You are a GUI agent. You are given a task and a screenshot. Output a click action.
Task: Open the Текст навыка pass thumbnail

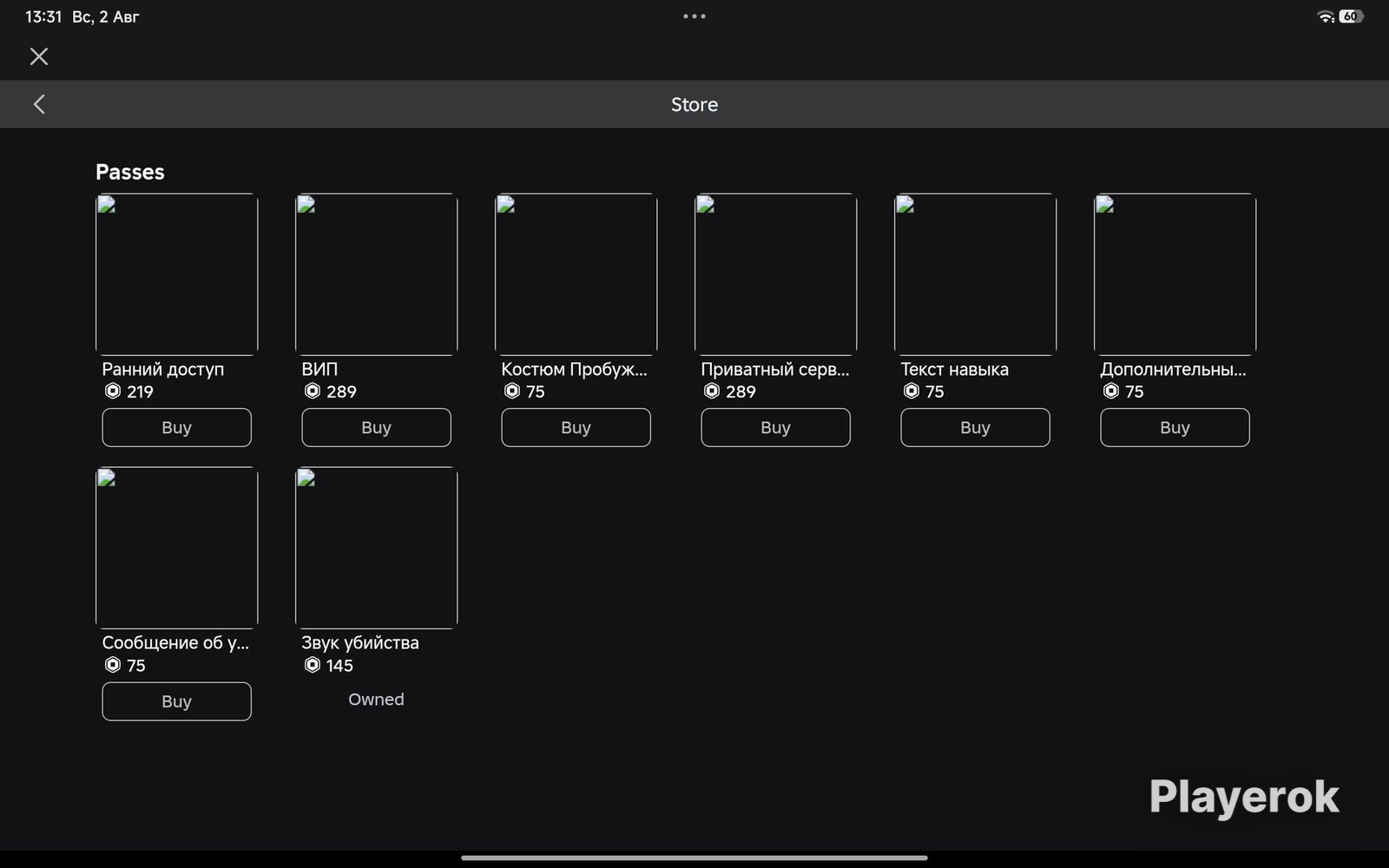pyautogui.click(x=975, y=274)
